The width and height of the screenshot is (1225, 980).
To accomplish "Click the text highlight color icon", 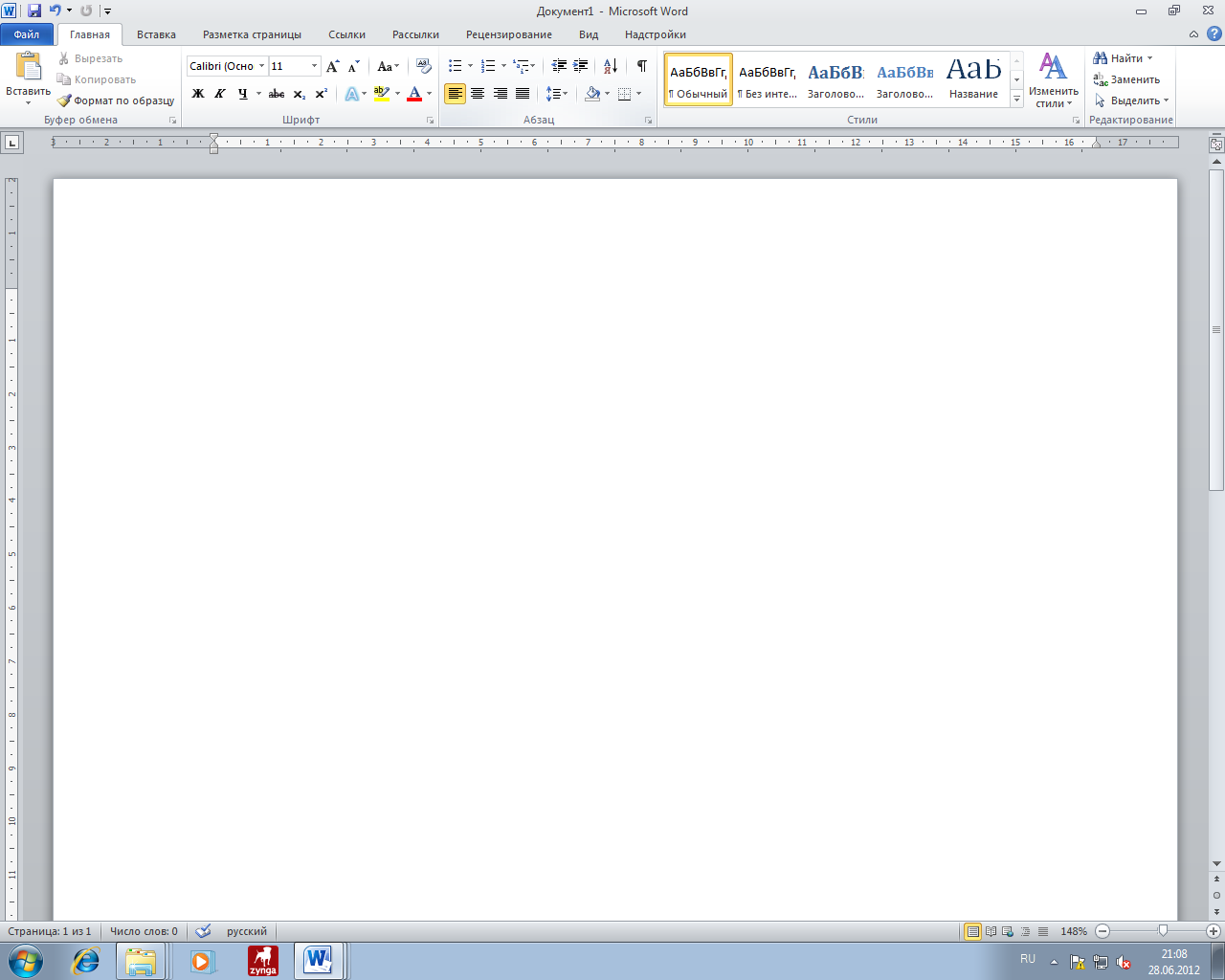I will pyautogui.click(x=382, y=94).
